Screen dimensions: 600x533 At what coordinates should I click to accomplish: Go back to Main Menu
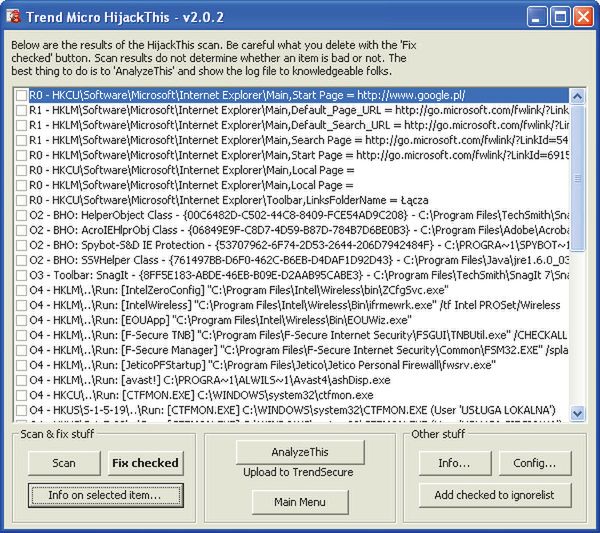point(300,502)
